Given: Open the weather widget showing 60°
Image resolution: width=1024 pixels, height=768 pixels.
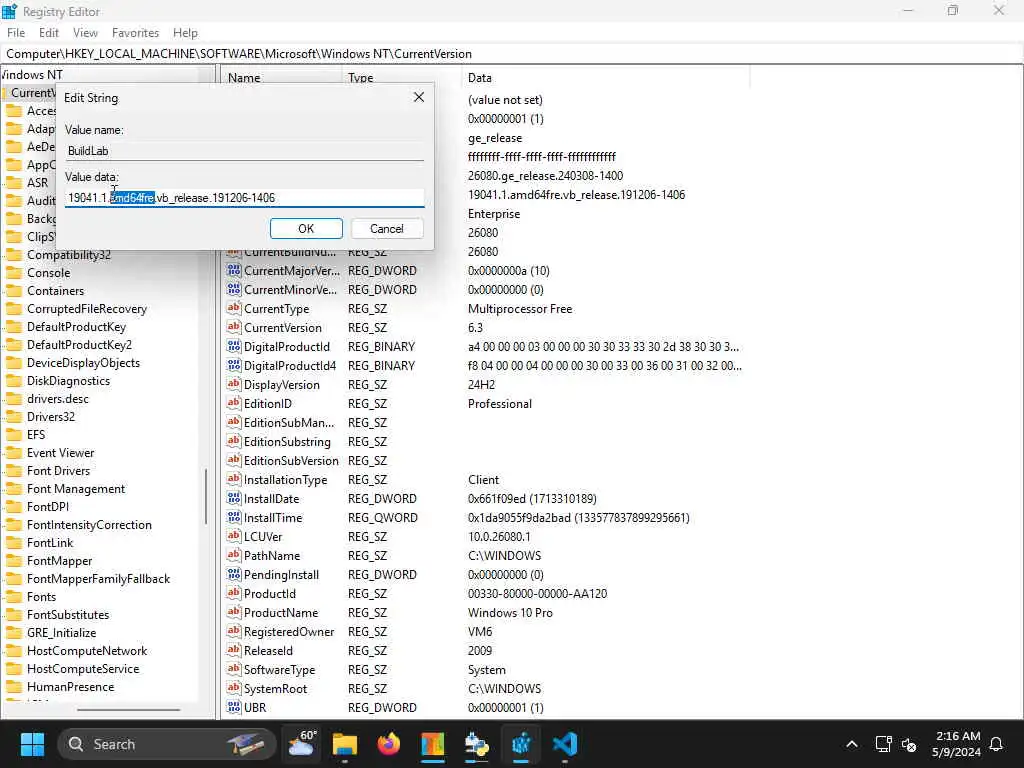Looking at the screenshot, I should tap(302, 744).
